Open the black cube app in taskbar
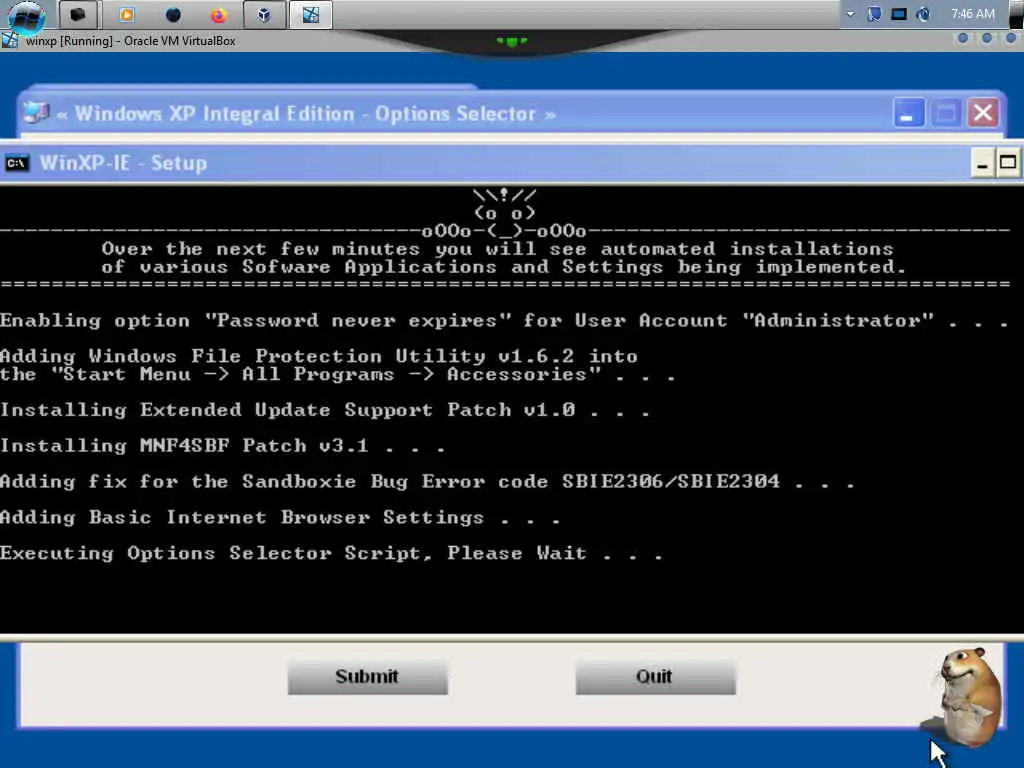1024x768 pixels. 78,14
